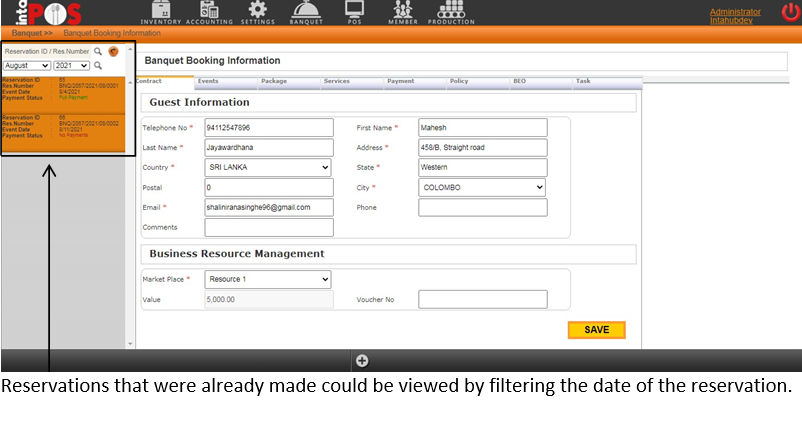Click the plus icon in bottom bar

[x=362, y=361]
